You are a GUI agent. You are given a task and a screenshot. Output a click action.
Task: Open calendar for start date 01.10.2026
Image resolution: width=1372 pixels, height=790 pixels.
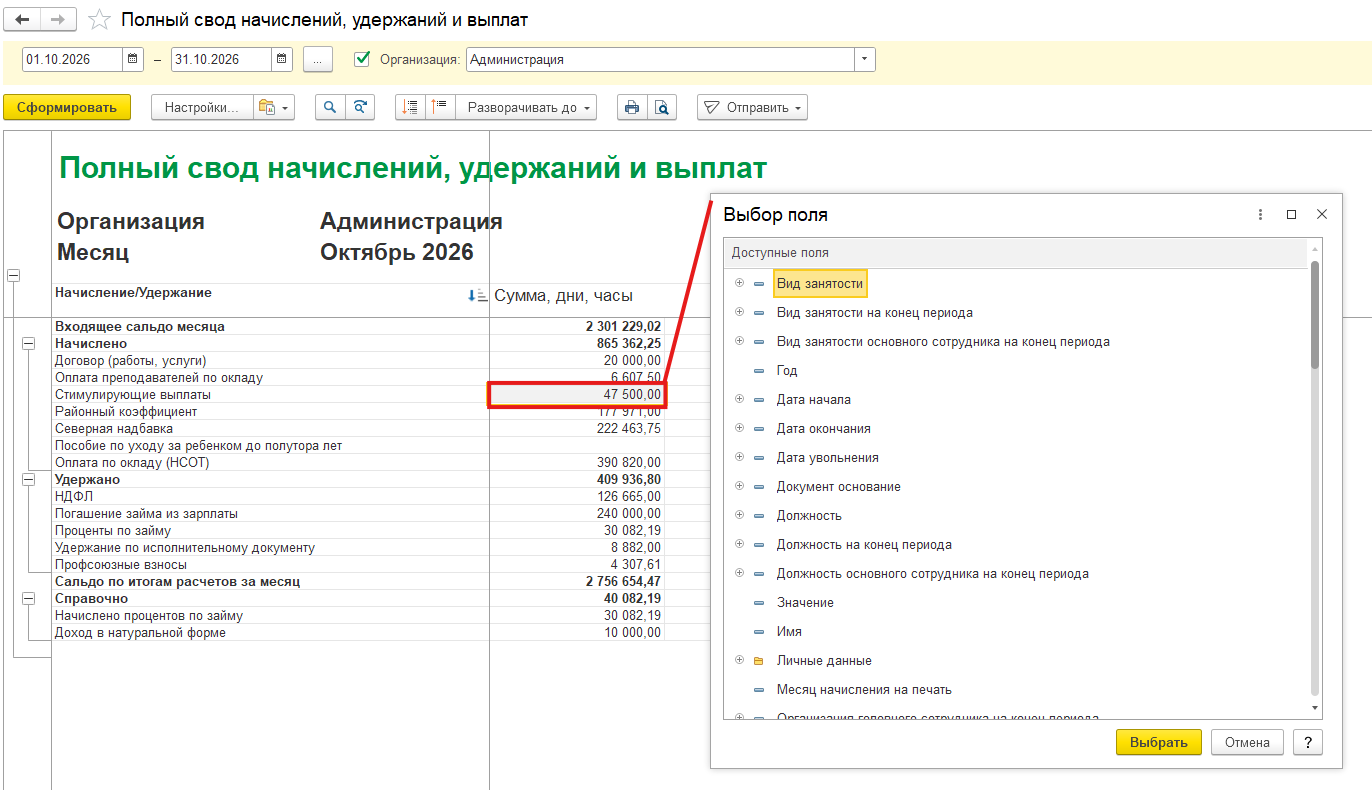134,59
